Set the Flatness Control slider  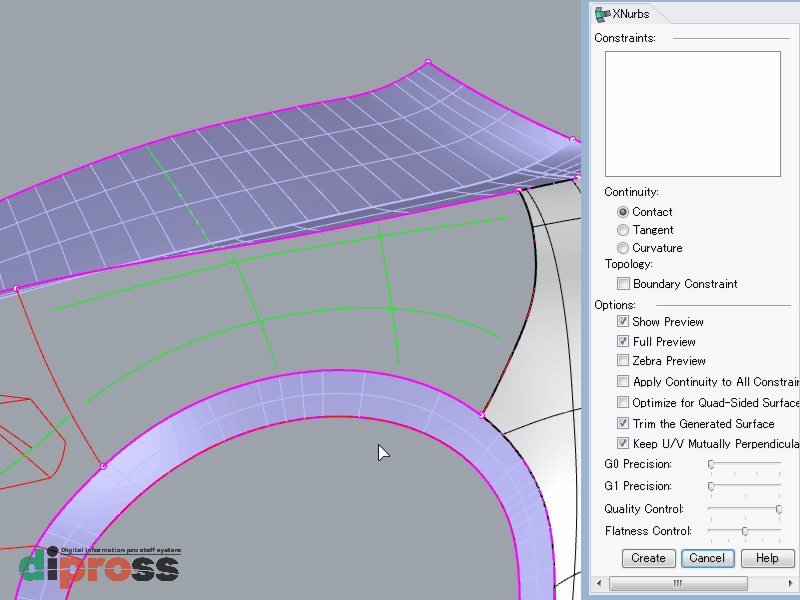(744, 531)
